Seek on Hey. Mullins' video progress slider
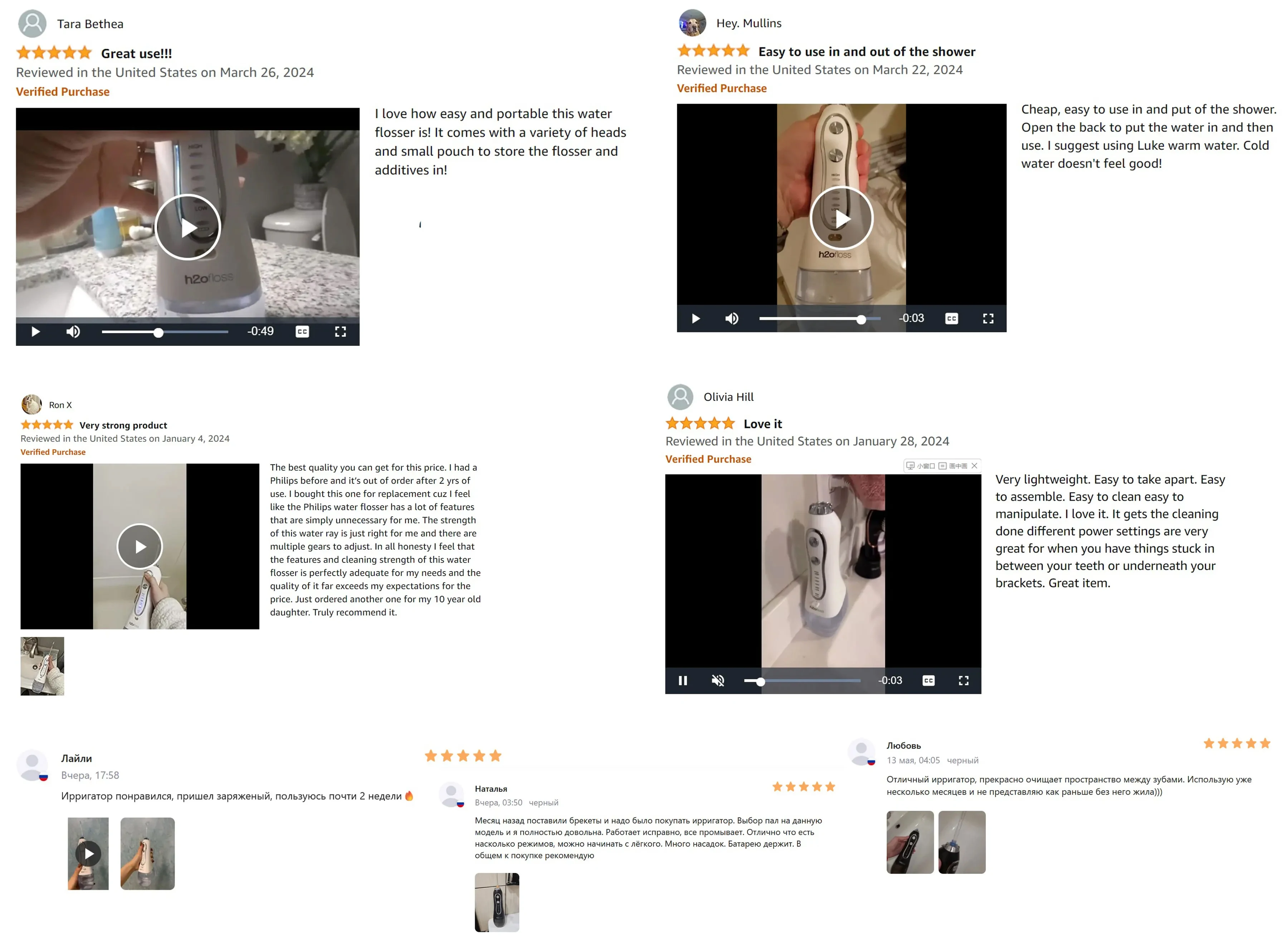Image resolution: width=1288 pixels, height=947 pixels. click(819, 319)
